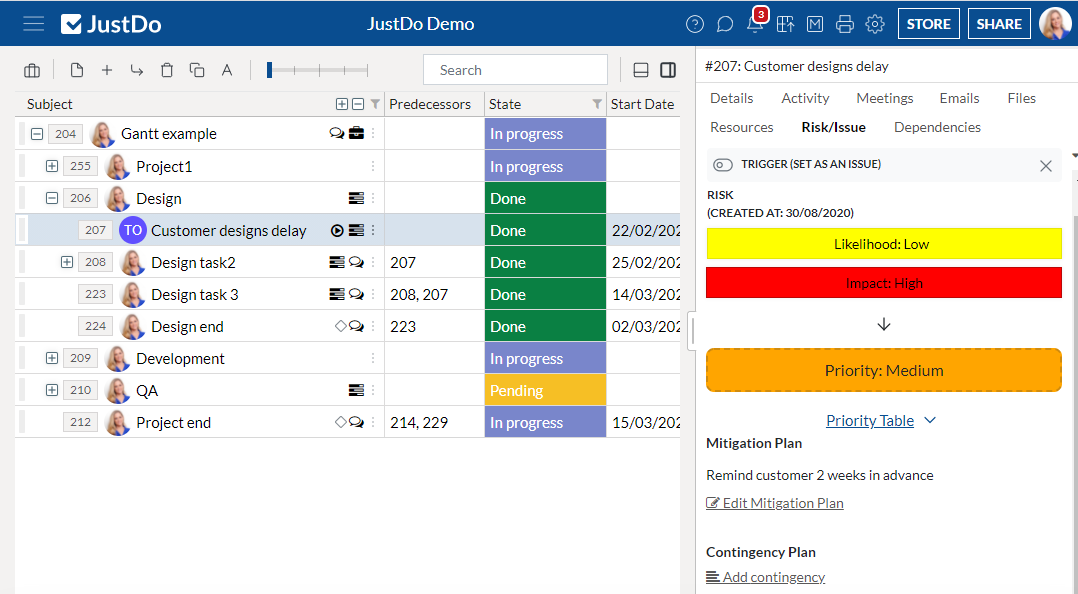
Task: Select the Design task 3 row subject
Action: point(195,294)
